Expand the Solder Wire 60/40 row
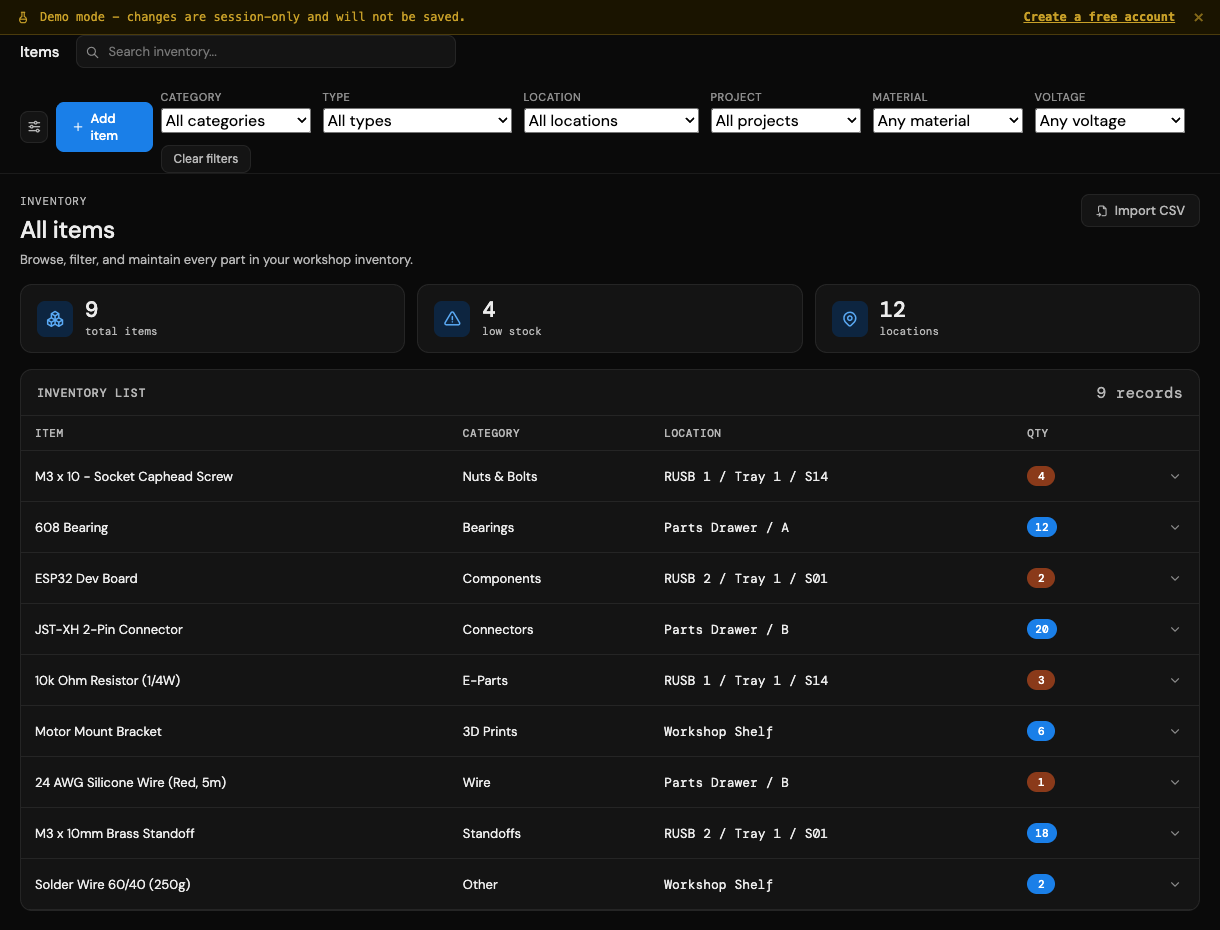This screenshot has height=930, width=1220. pyautogui.click(x=1175, y=885)
